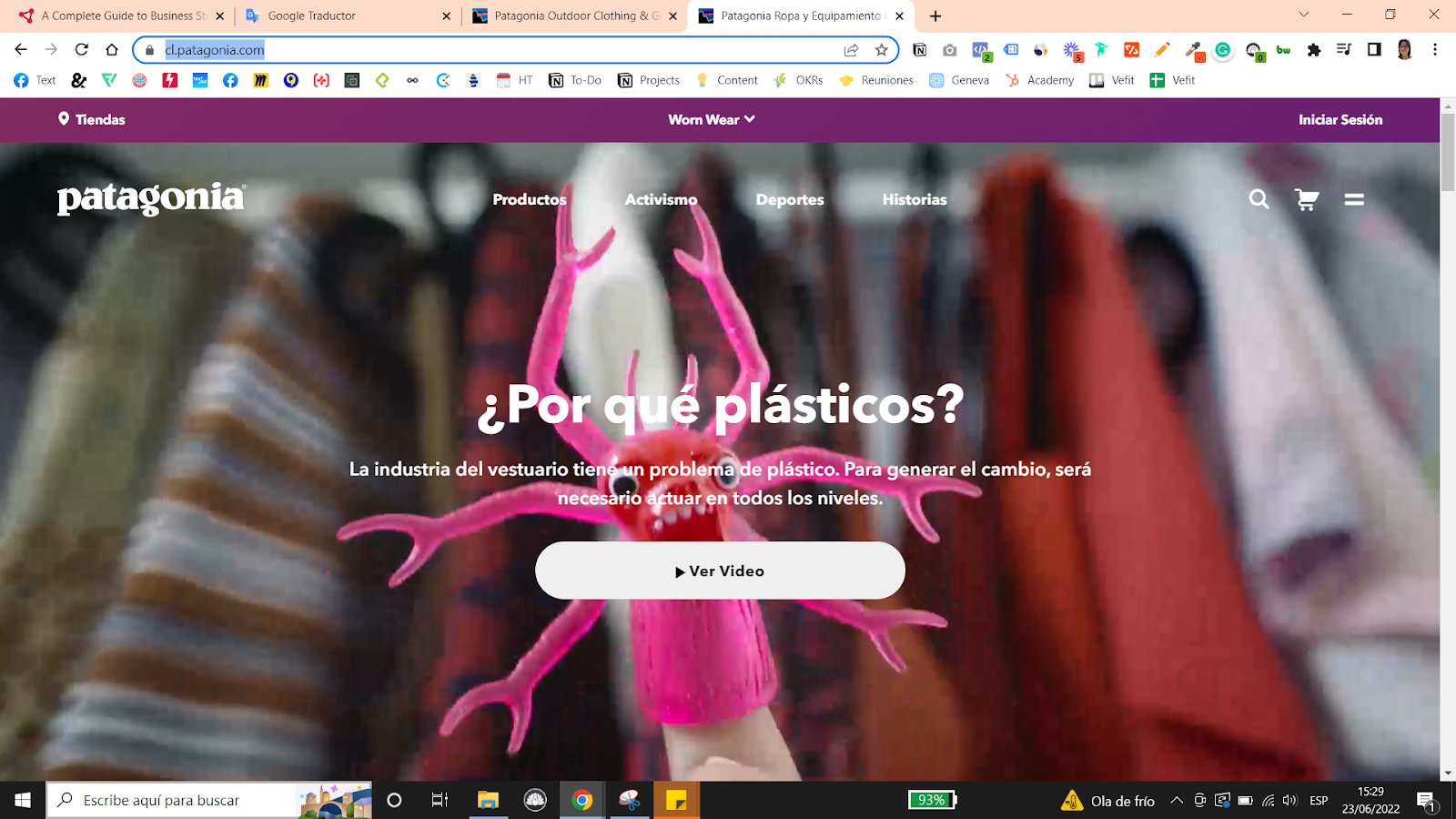Show hidden system tray icons
Screen dimensions: 1456x819
(x=1176, y=800)
